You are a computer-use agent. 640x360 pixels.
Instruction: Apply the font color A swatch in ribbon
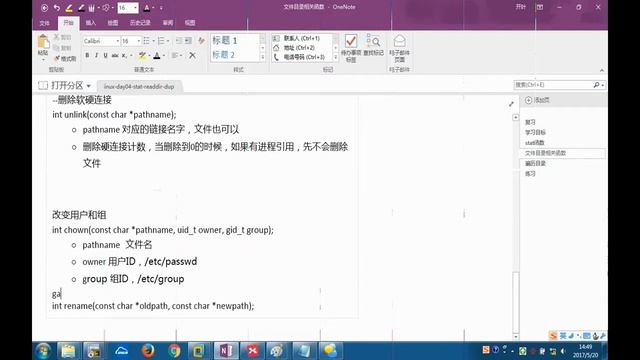pyautogui.click(x=157, y=56)
